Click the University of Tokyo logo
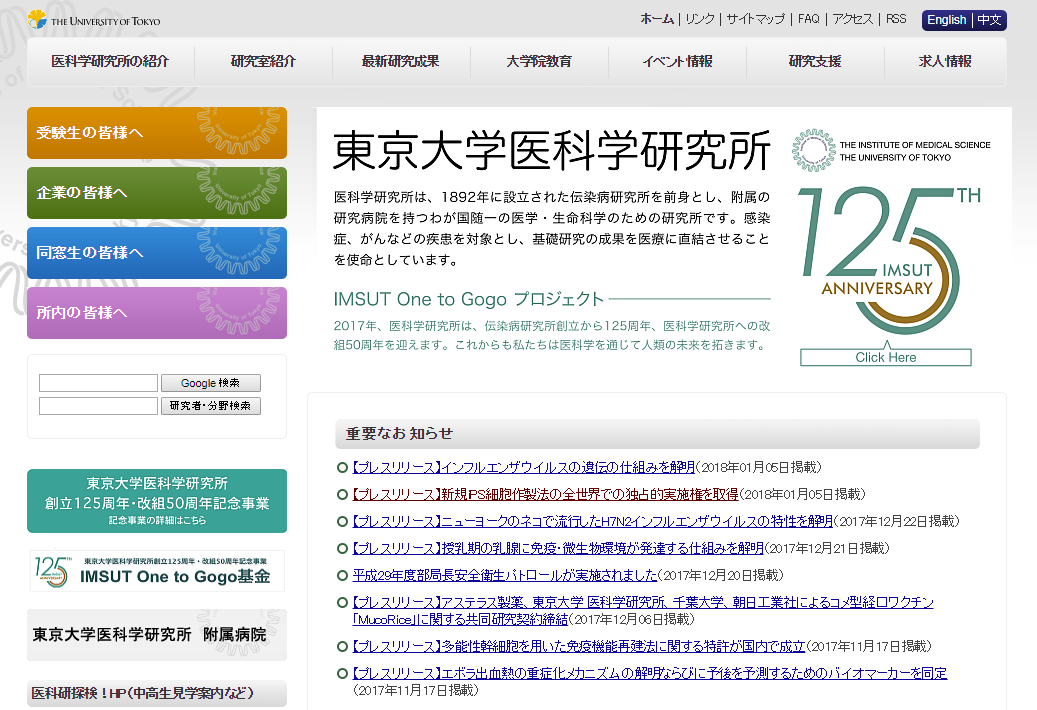This screenshot has height=710, width=1037. pyautogui.click(x=94, y=20)
